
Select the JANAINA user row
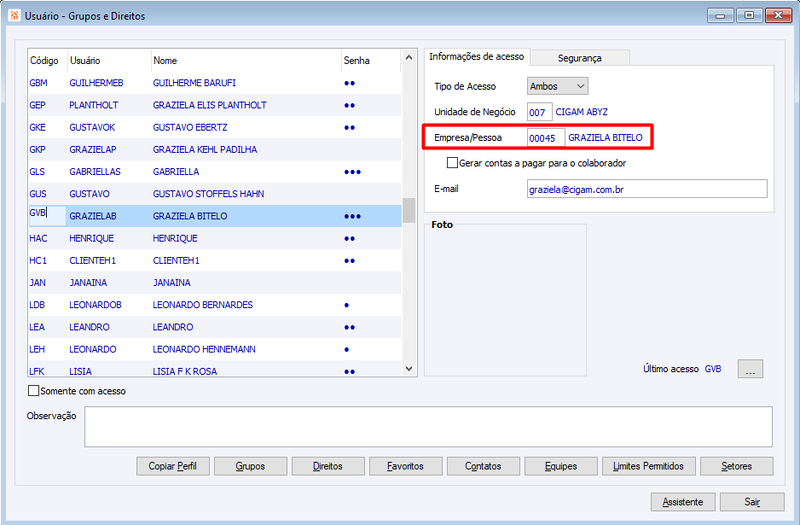pos(215,283)
